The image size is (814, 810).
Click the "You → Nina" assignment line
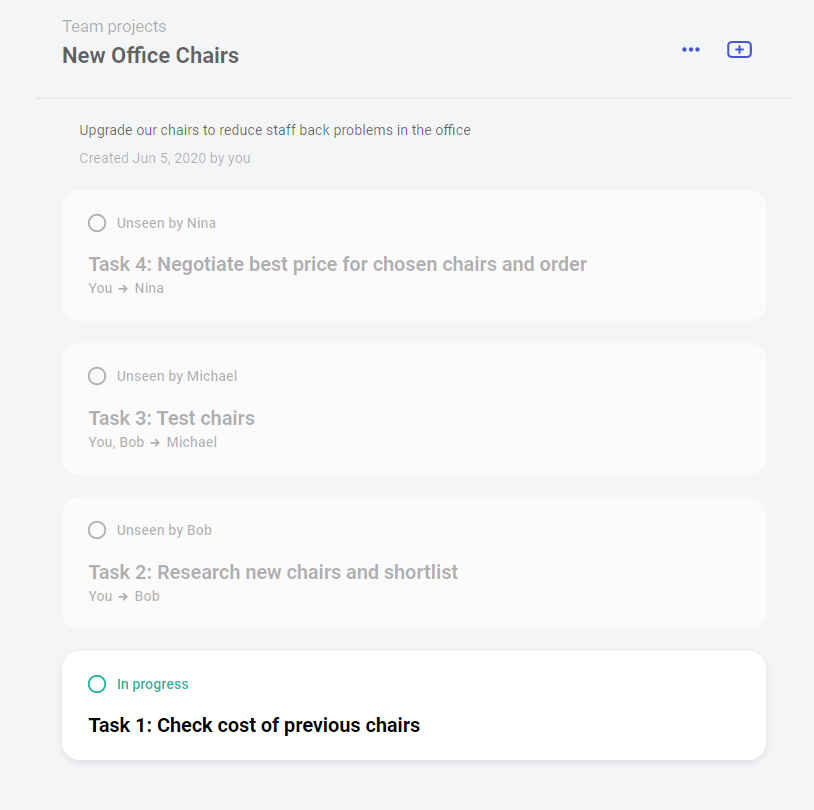click(126, 288)
